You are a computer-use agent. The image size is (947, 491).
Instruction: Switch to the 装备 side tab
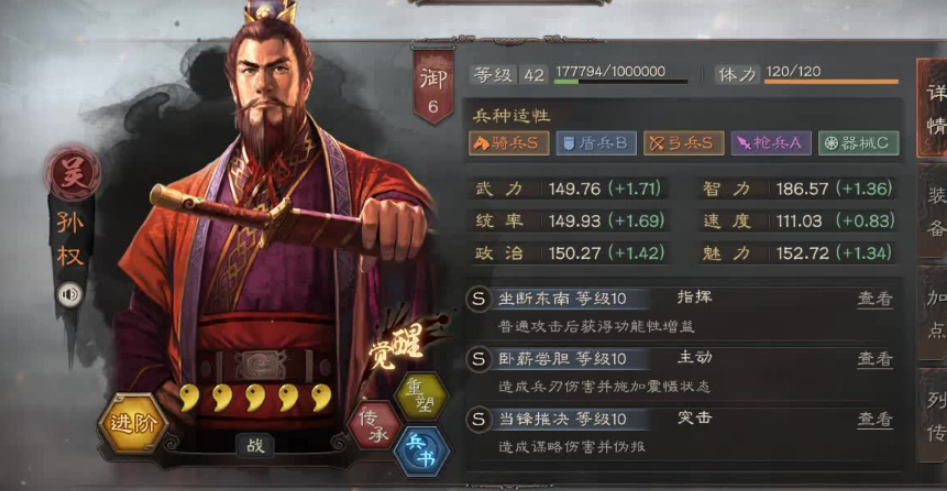[x=933, y=211]
